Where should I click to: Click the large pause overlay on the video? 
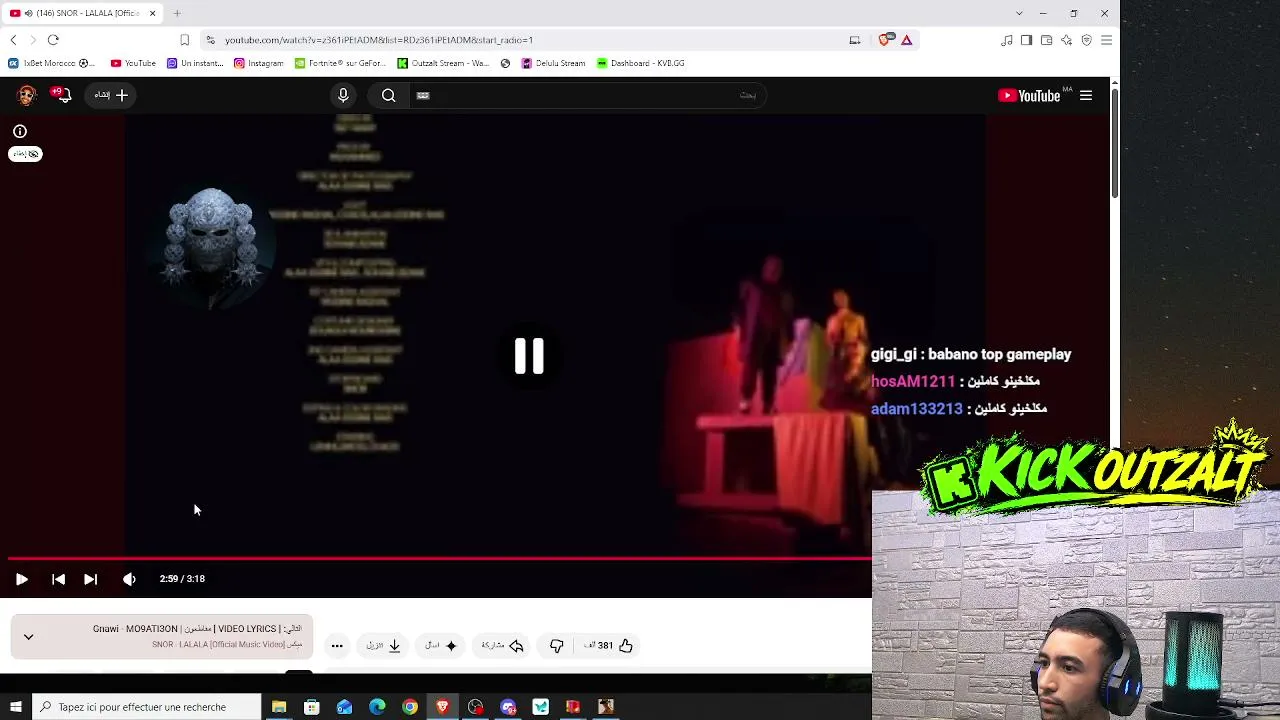tap(529, 356)
